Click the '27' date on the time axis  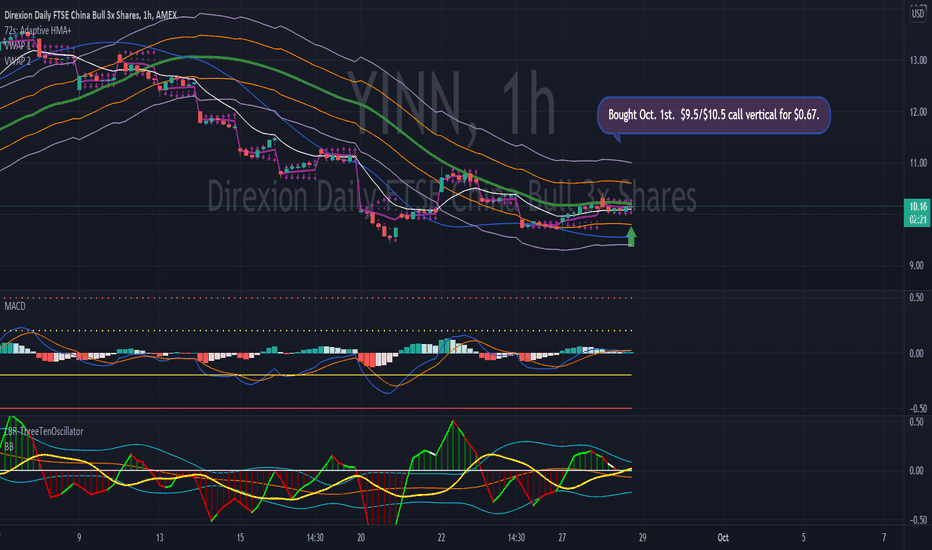pos(562,538)
